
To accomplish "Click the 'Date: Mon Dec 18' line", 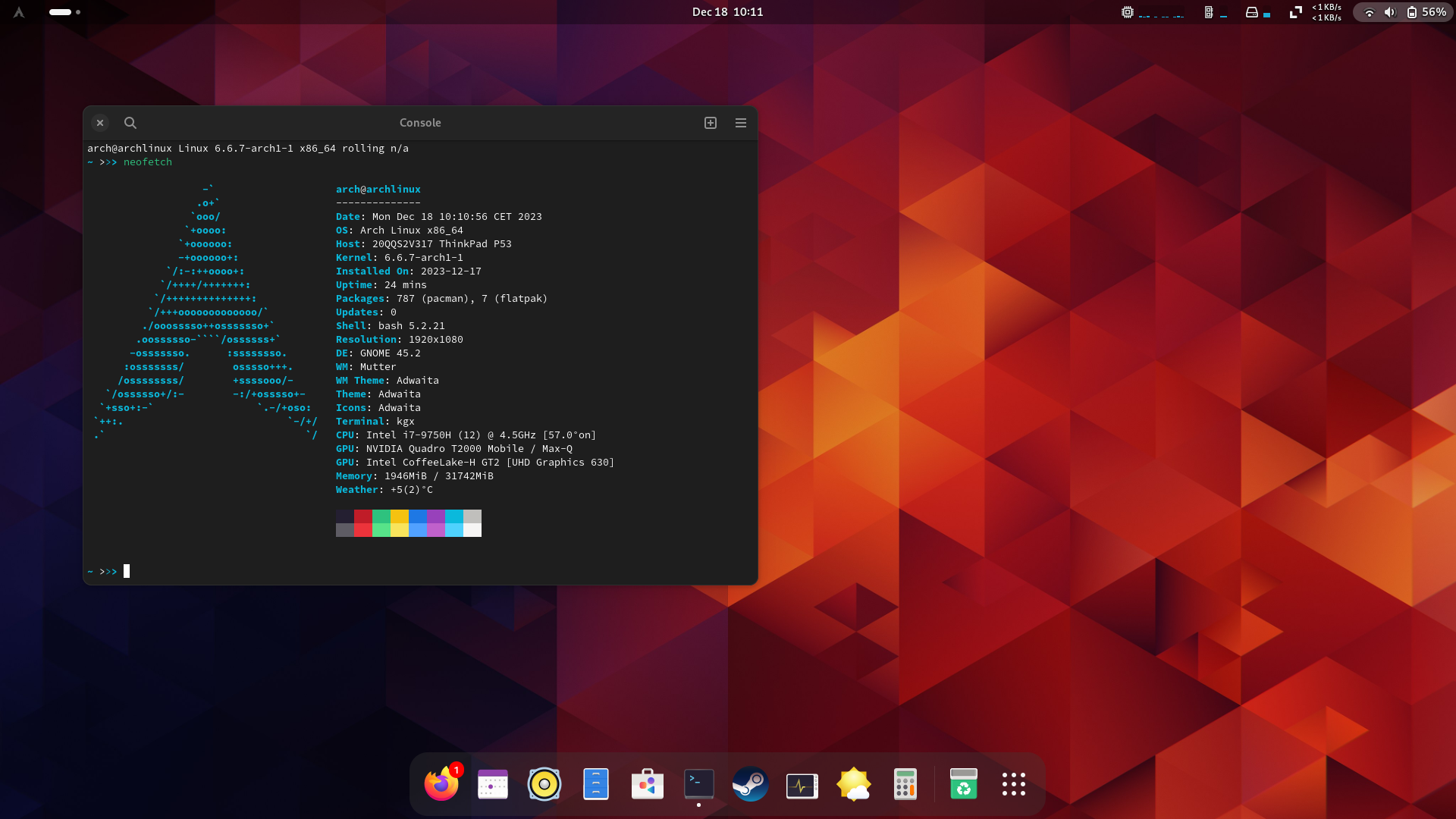I will [439, 217].
